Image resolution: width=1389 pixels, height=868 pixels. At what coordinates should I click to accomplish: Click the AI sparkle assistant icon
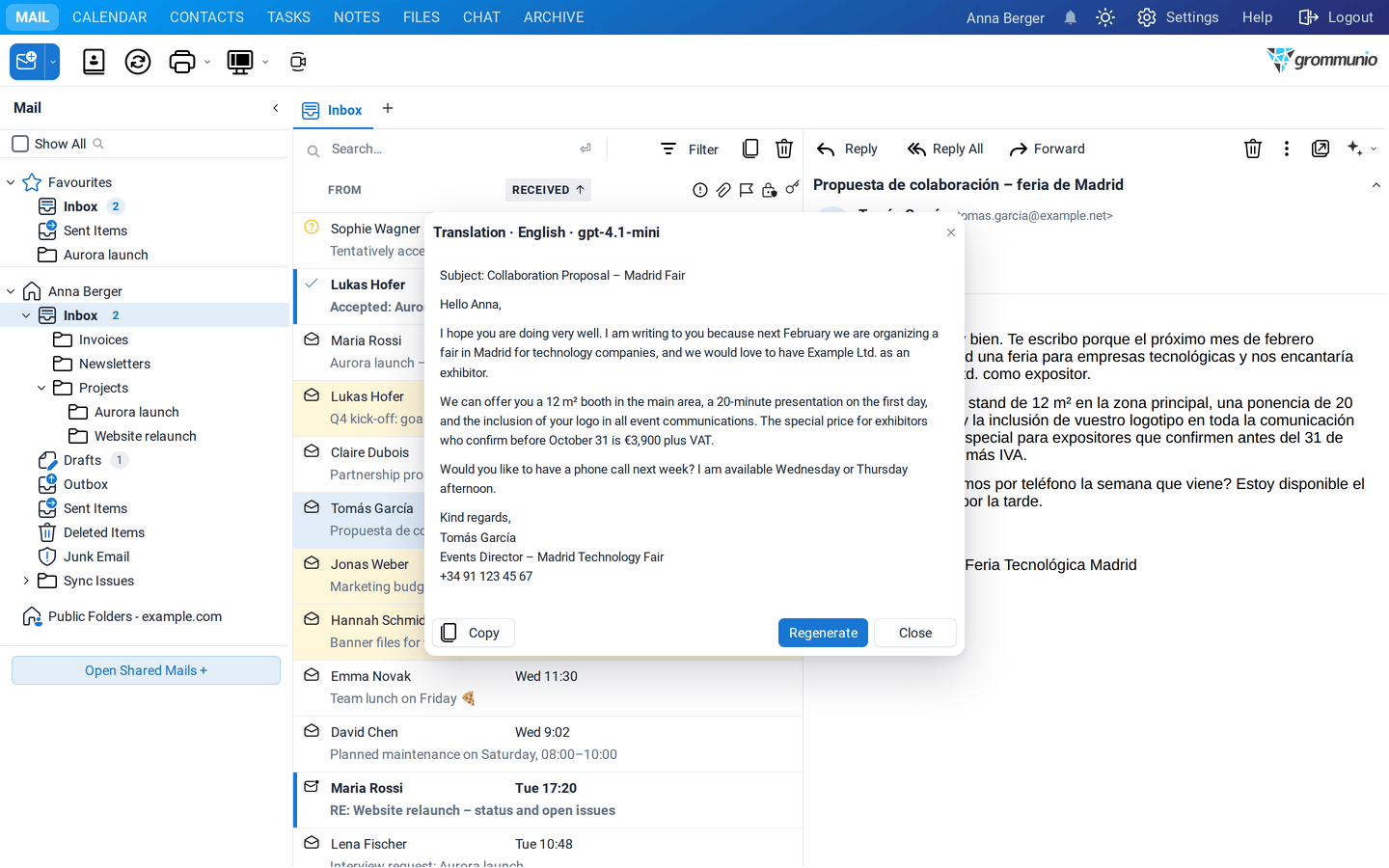click(1355, 149)
